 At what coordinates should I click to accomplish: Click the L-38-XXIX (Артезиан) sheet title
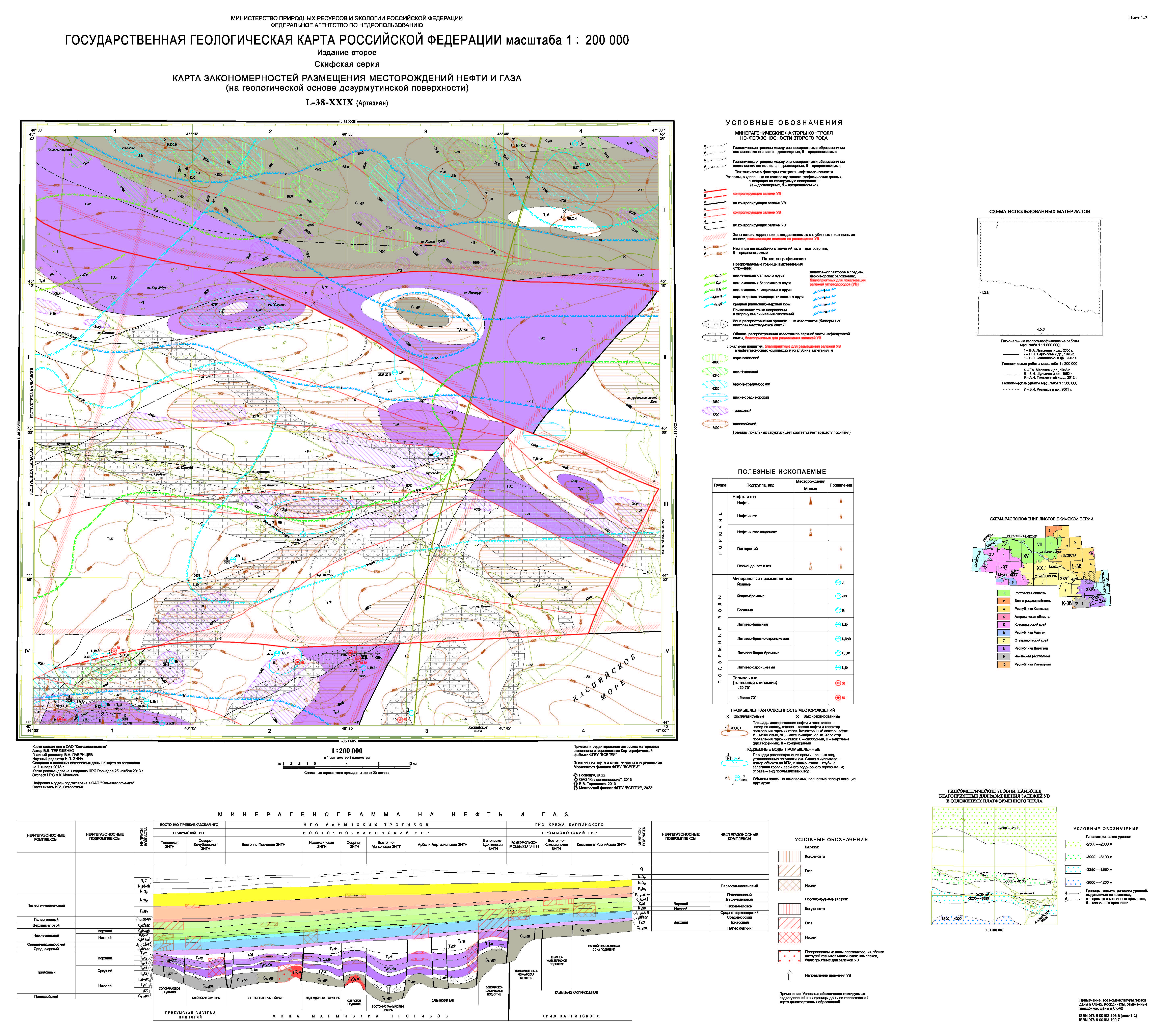pyautogui.click(x=347, y=103)
